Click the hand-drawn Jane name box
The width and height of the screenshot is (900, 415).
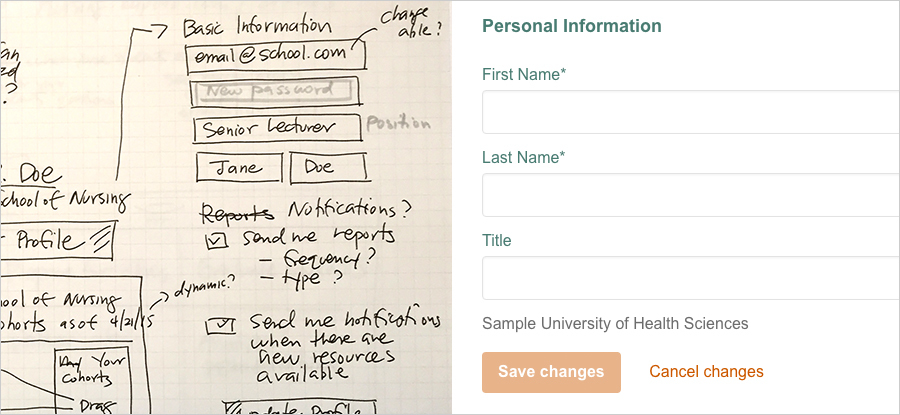[238, 168]
